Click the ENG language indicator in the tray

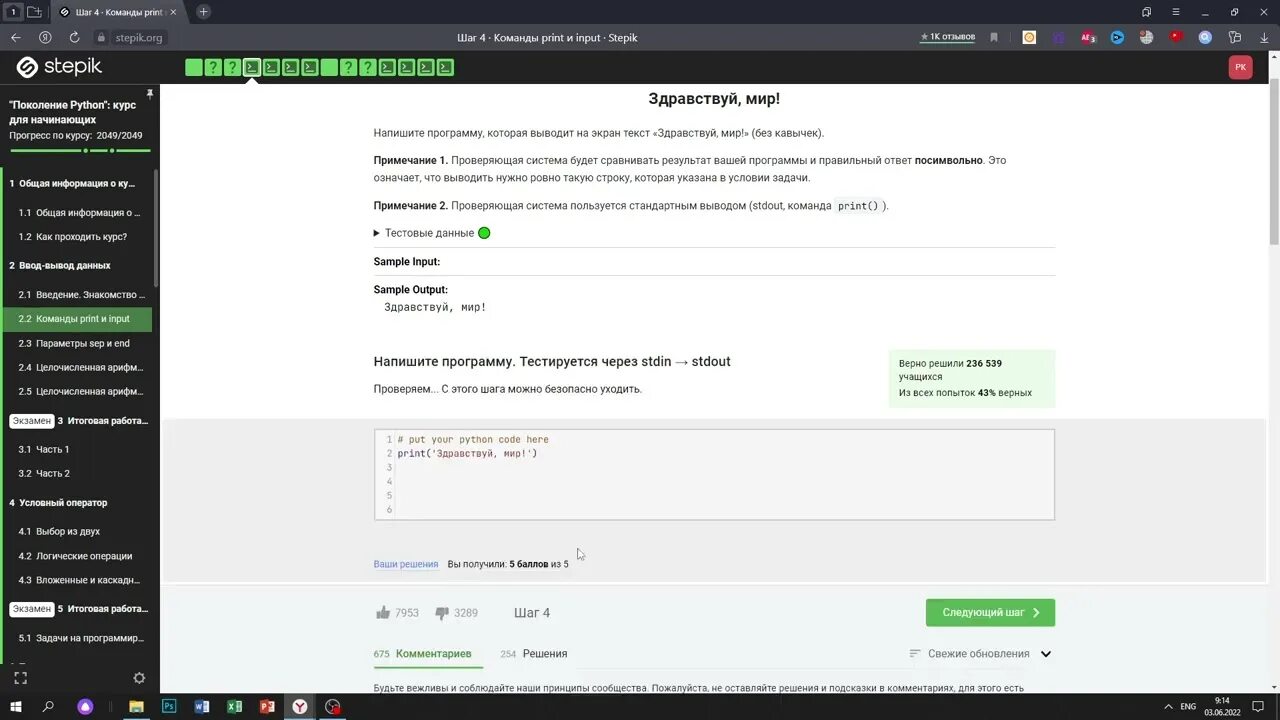coord(1188,706)
